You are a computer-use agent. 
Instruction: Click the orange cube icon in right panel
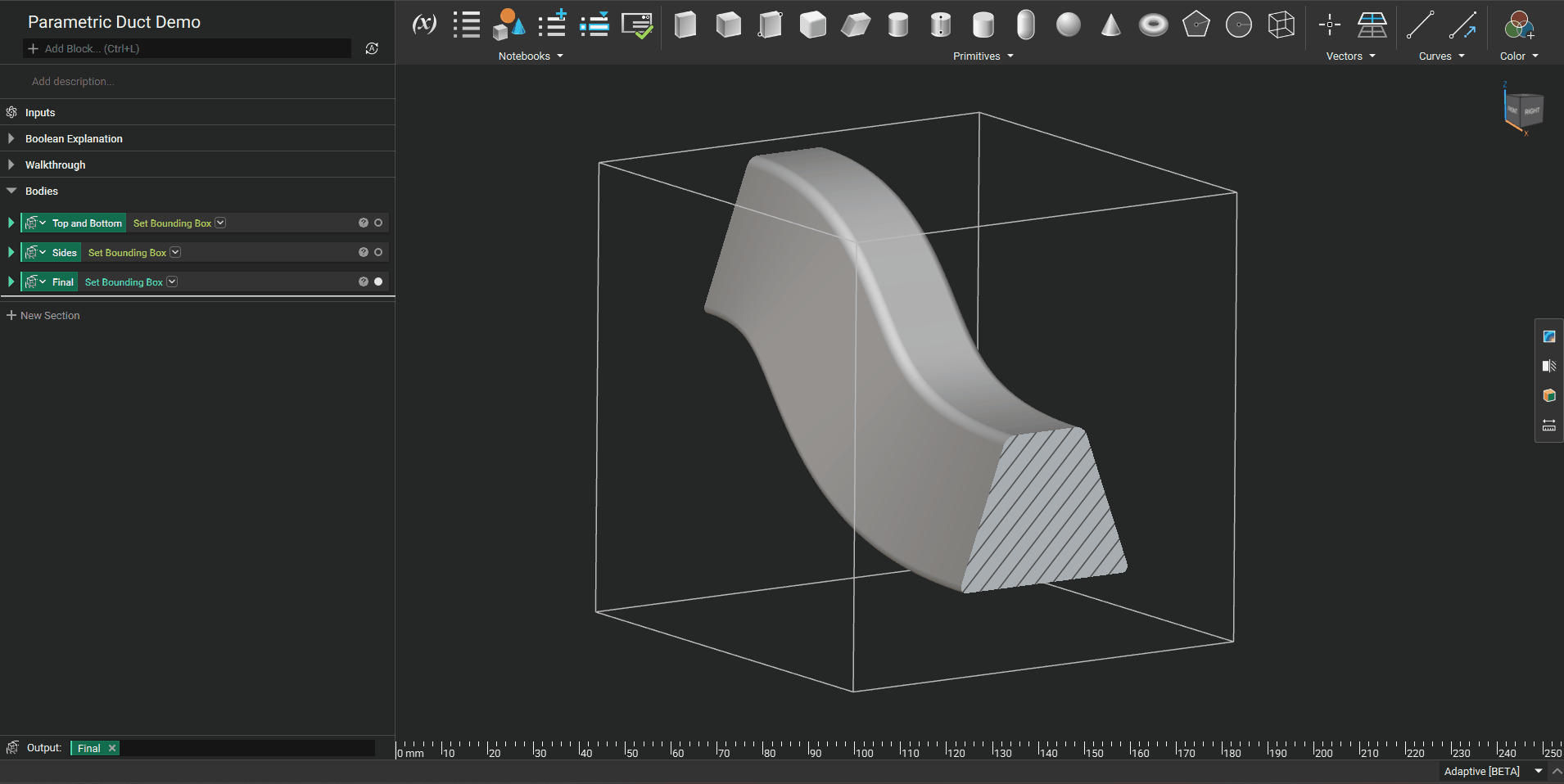[x=1549, y=395]
